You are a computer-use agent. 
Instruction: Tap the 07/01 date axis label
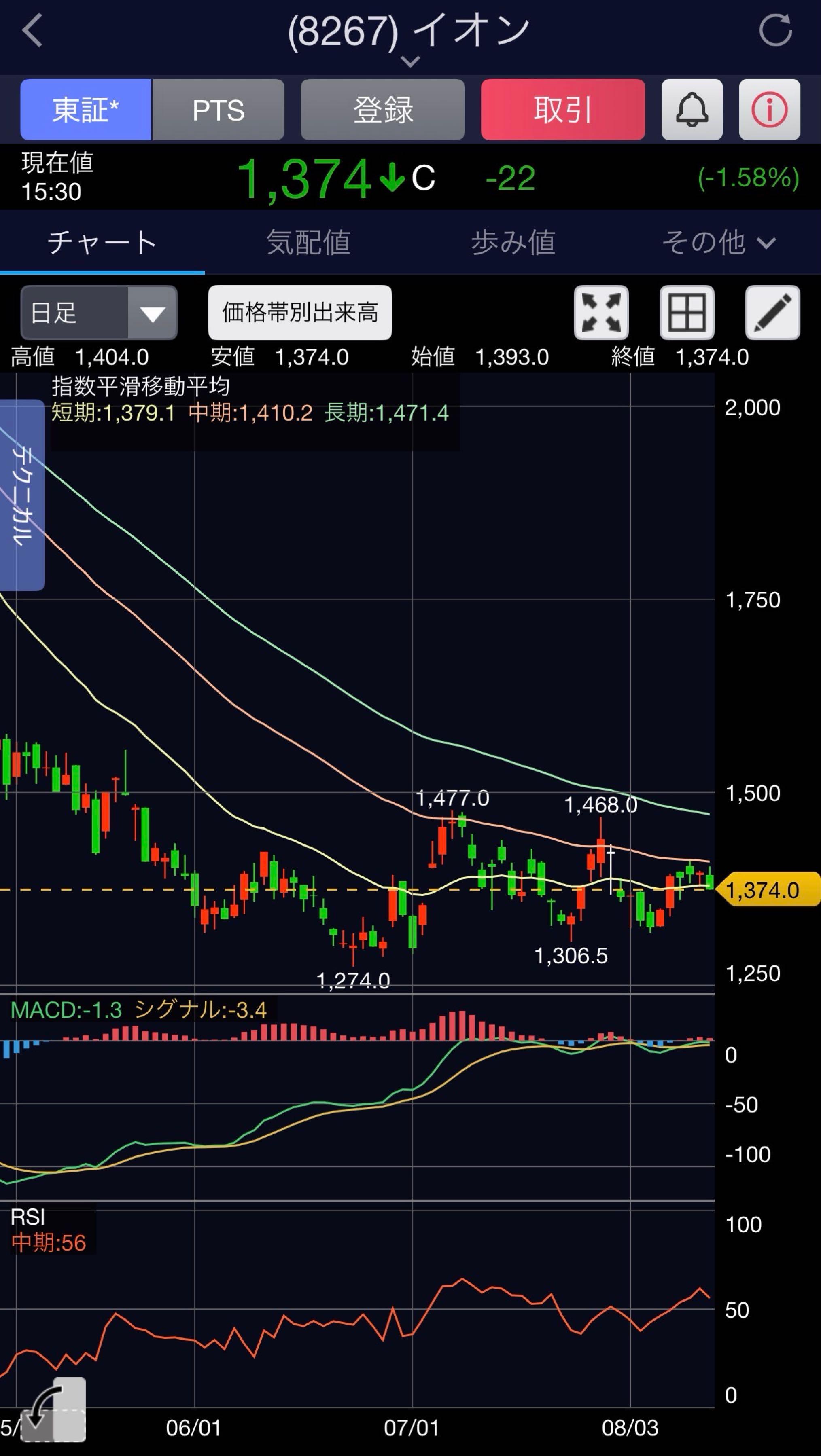point(412,1428)
